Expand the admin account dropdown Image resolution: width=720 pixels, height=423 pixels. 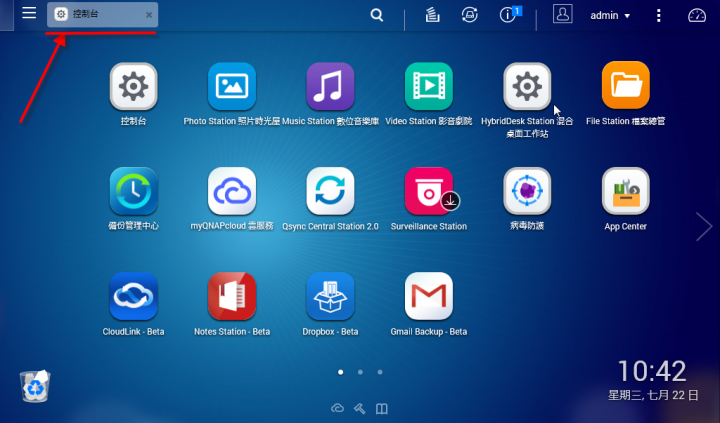(610, 16)
